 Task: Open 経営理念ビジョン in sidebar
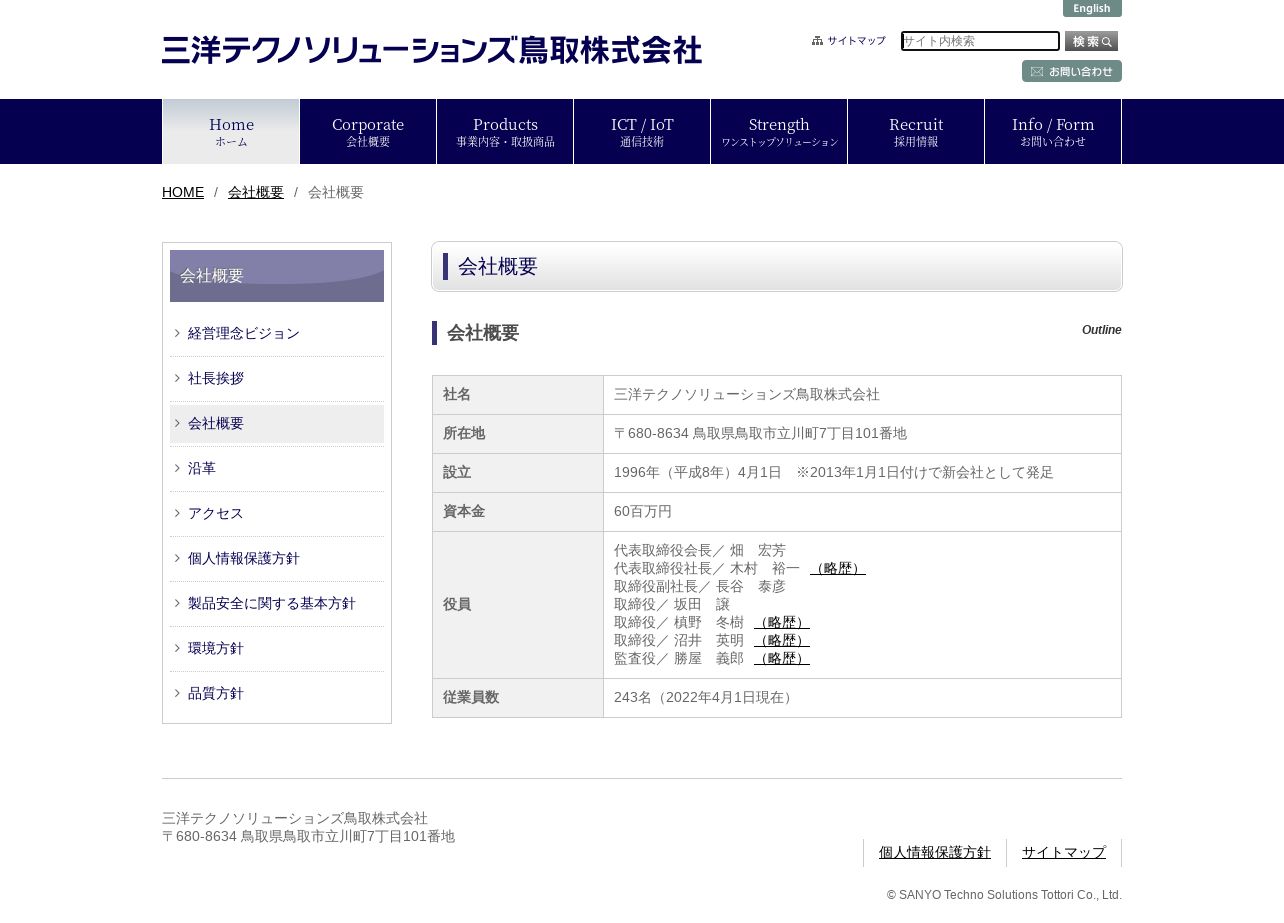(x=243, y=333)
